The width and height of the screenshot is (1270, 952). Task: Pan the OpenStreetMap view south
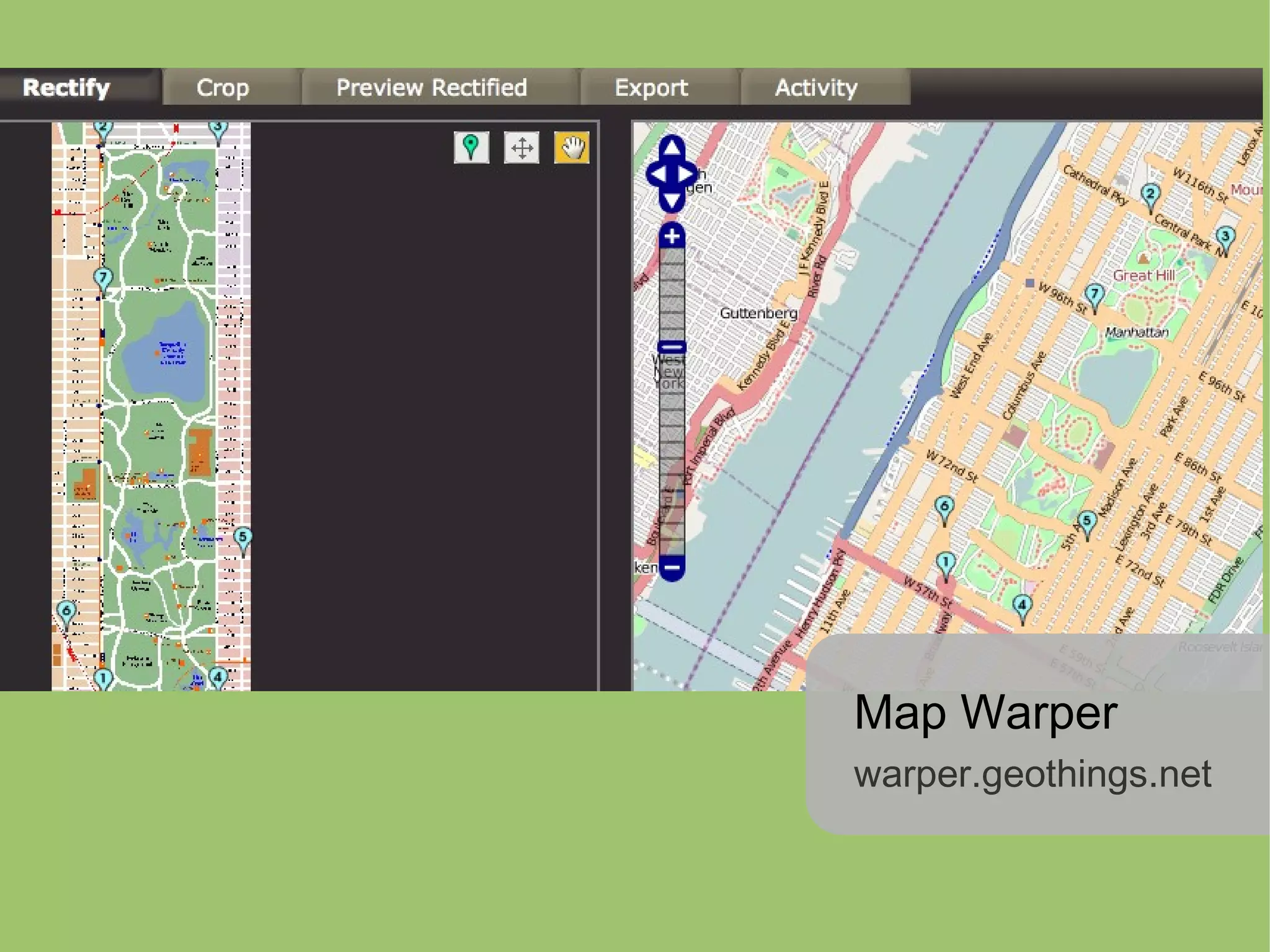point(672,200)
